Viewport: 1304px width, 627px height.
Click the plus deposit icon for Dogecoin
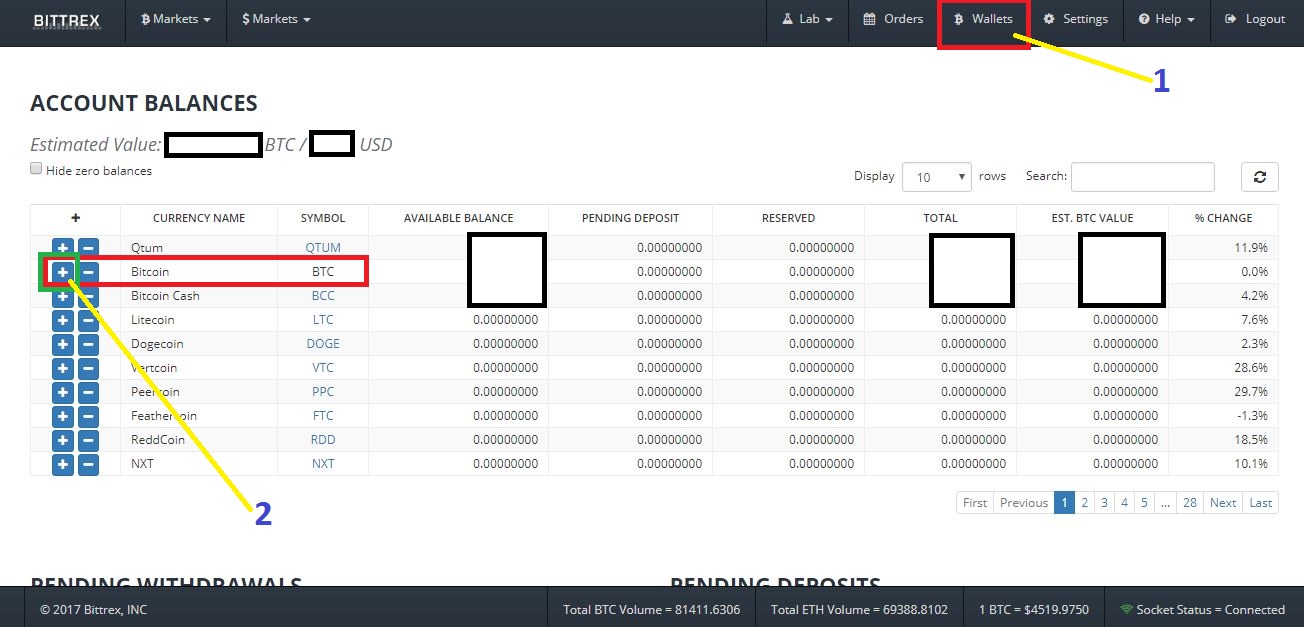point(62,344)
